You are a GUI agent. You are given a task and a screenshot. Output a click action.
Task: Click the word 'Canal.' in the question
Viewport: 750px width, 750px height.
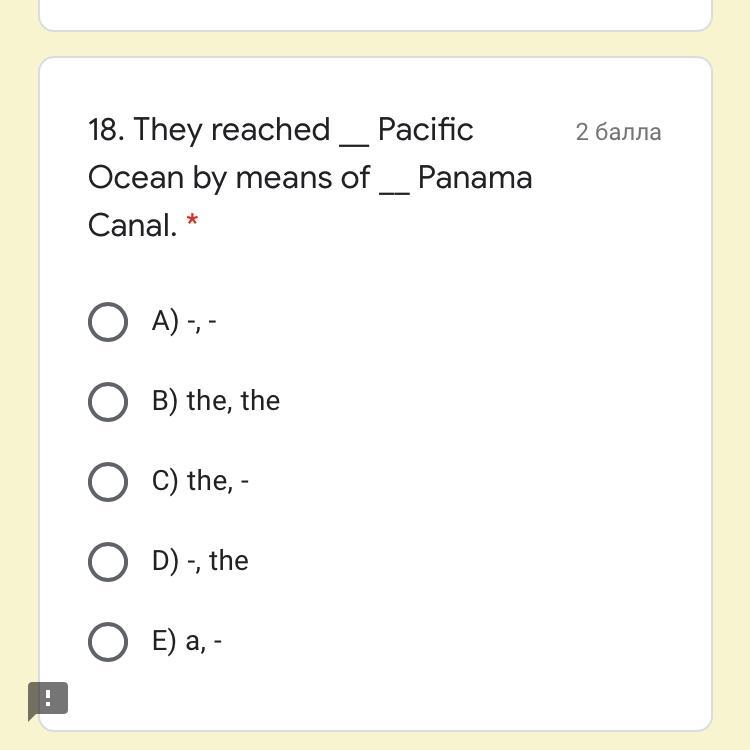(132, 226)
